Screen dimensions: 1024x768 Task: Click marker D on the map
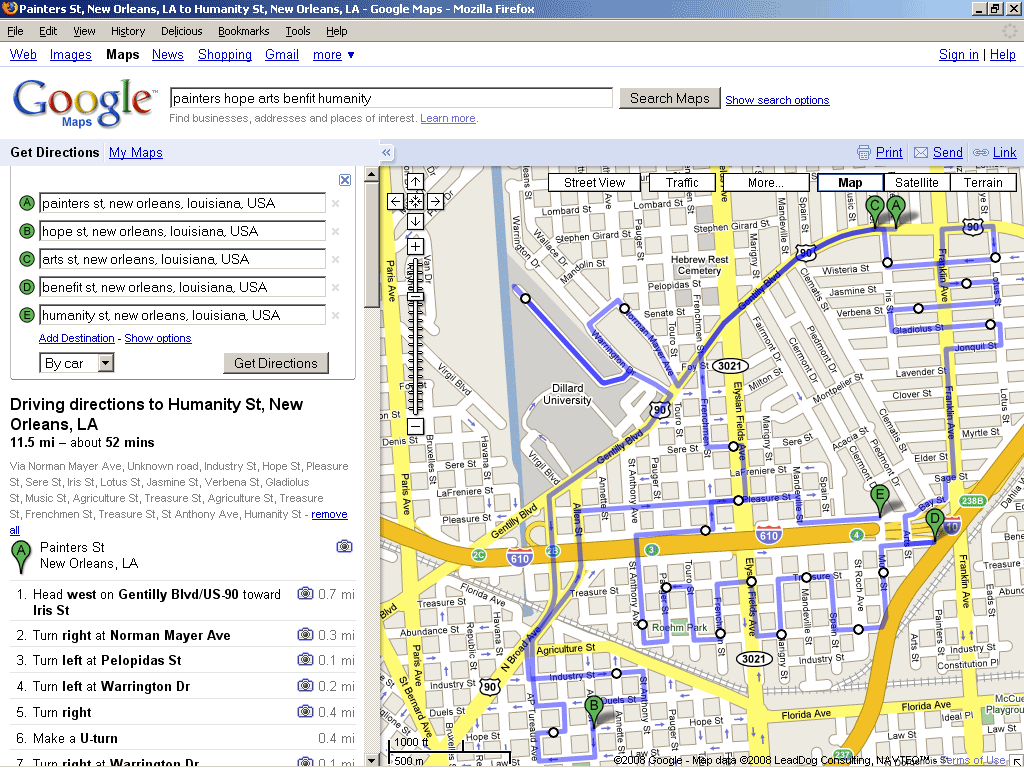click(x=935, y=526)
